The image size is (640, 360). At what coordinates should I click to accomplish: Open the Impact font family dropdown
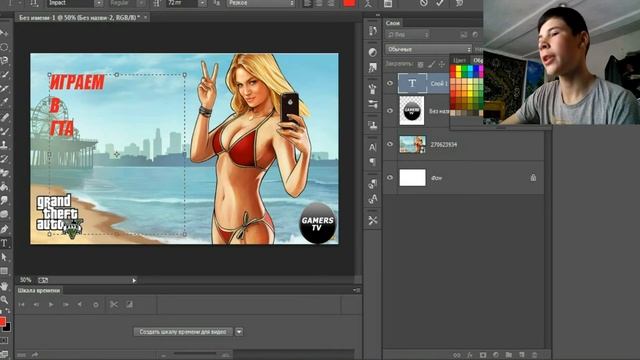pos(99,3)
